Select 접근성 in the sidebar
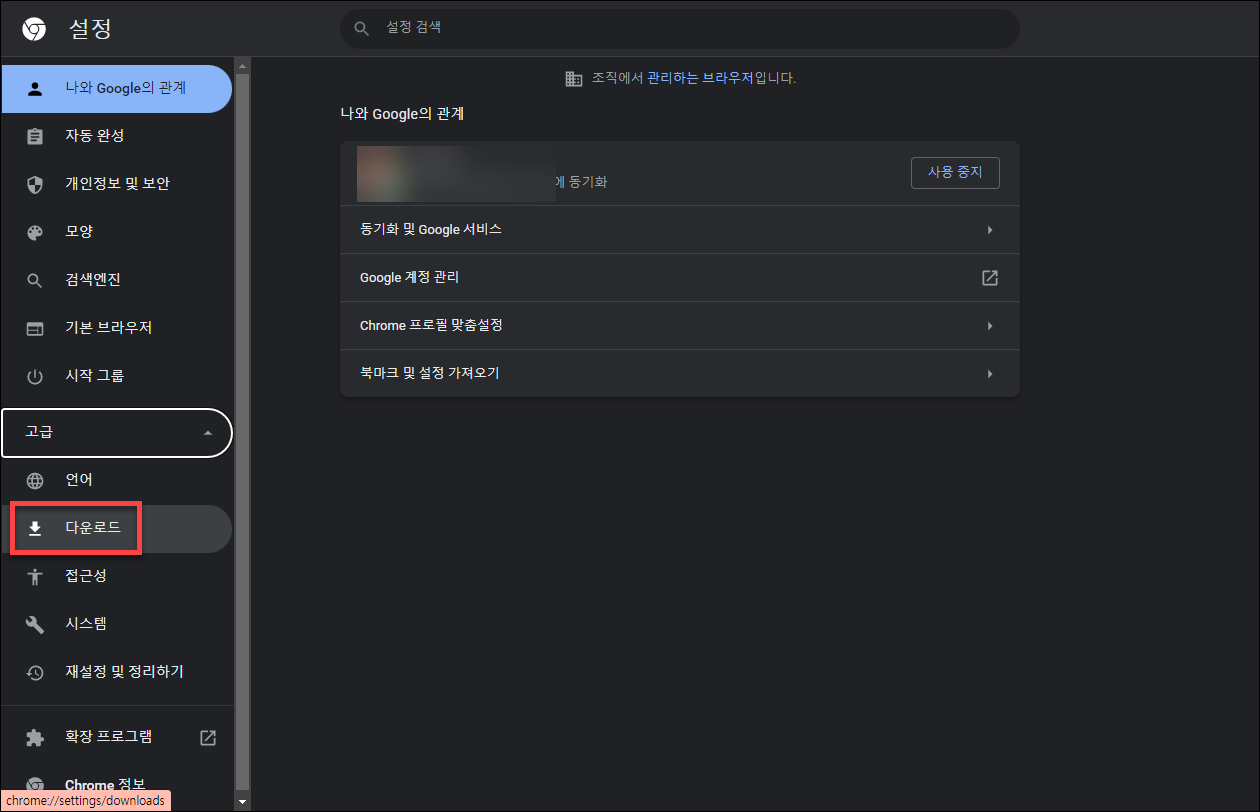 click(x=116, y=576)
